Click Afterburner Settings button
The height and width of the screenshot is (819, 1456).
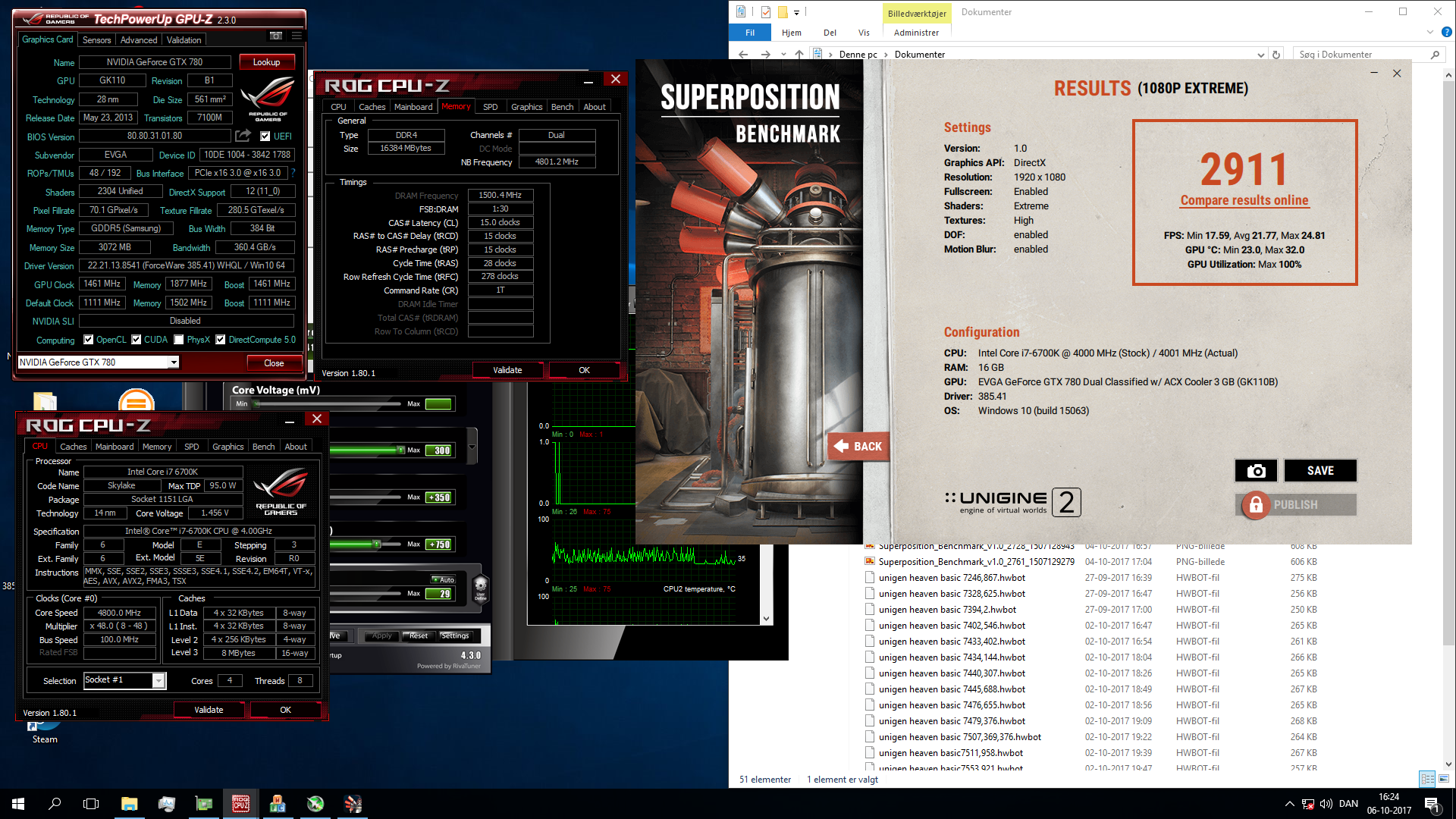point(455,636)
